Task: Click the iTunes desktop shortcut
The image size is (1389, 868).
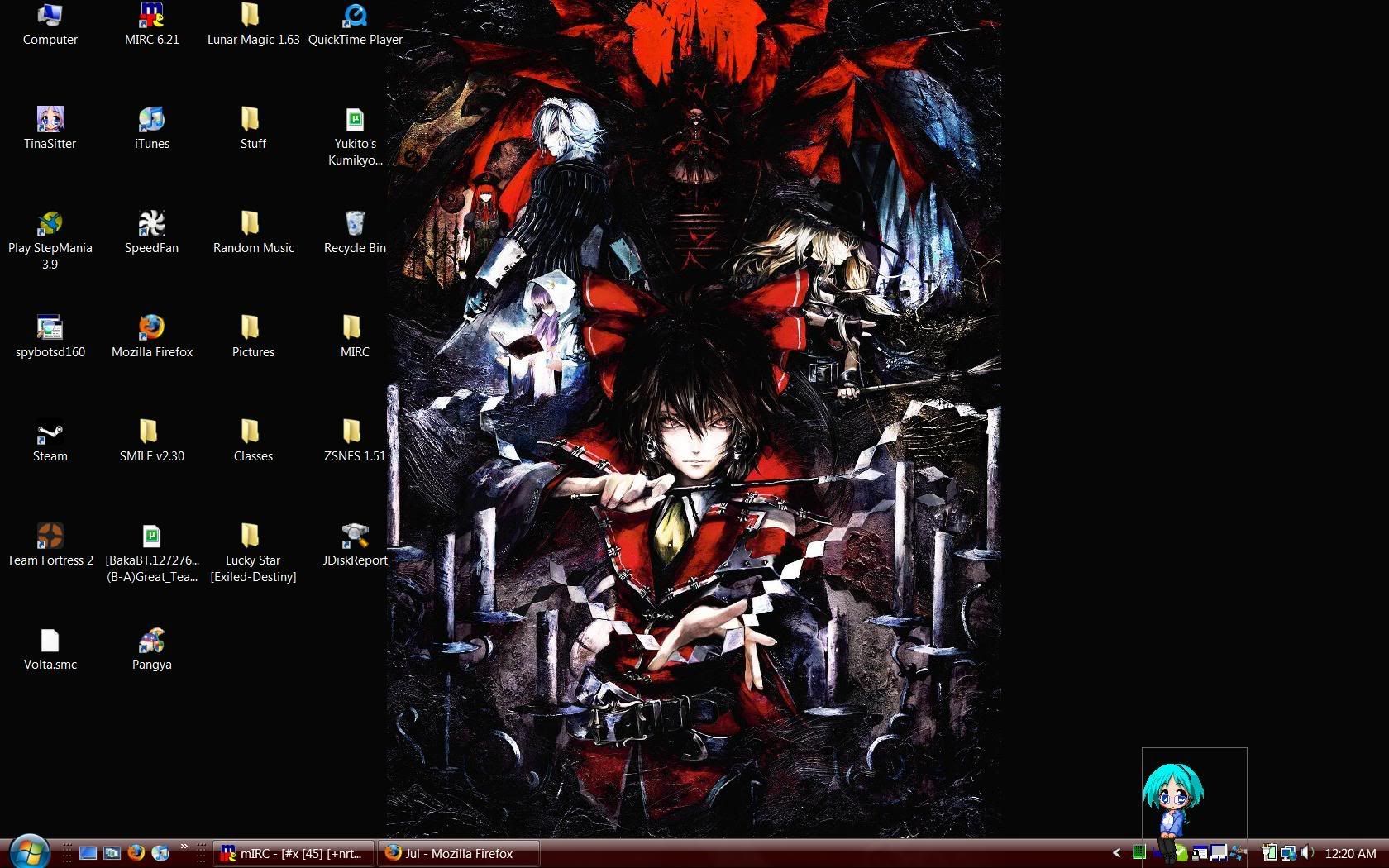Action: tap(151, 120)
